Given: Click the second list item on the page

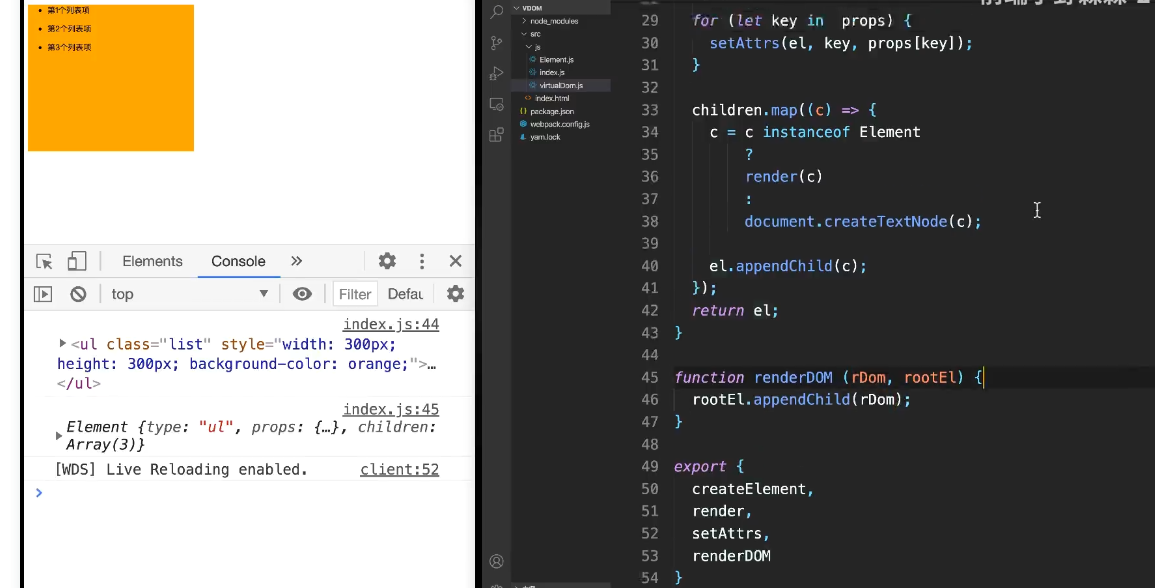Looking at the screenshot, I should click(69, 29).
